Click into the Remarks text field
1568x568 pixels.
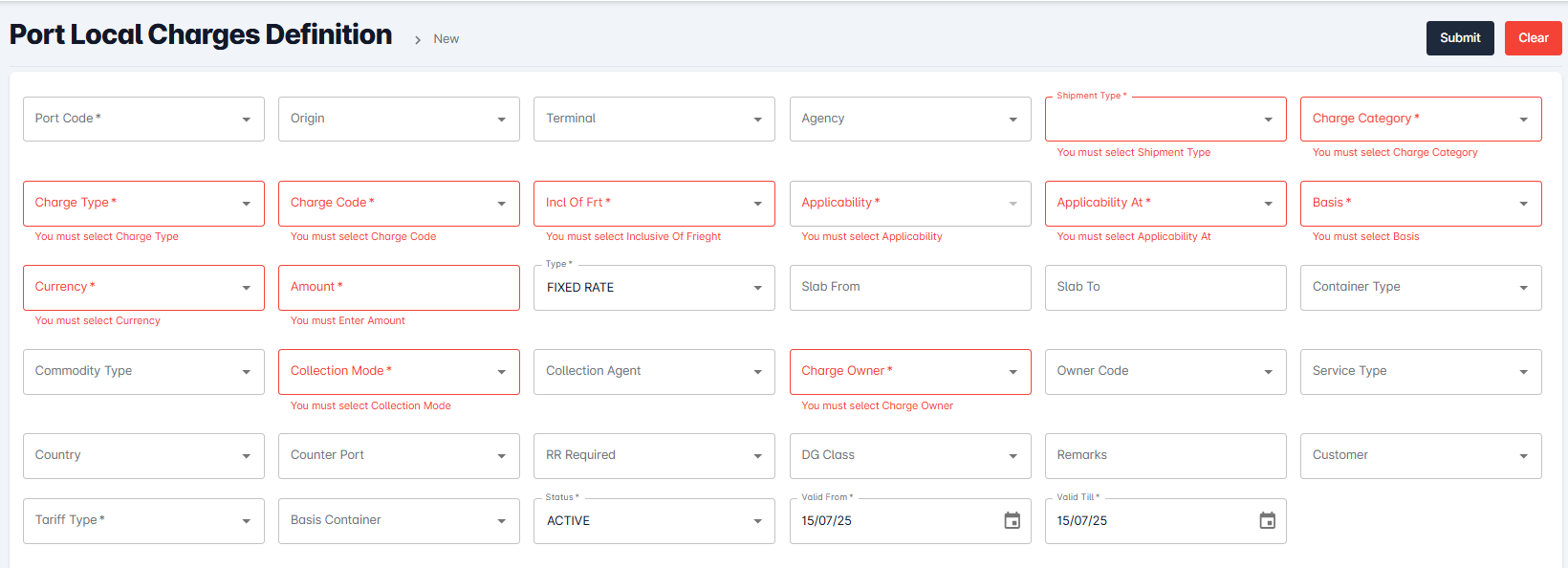tap(1165, 455)
